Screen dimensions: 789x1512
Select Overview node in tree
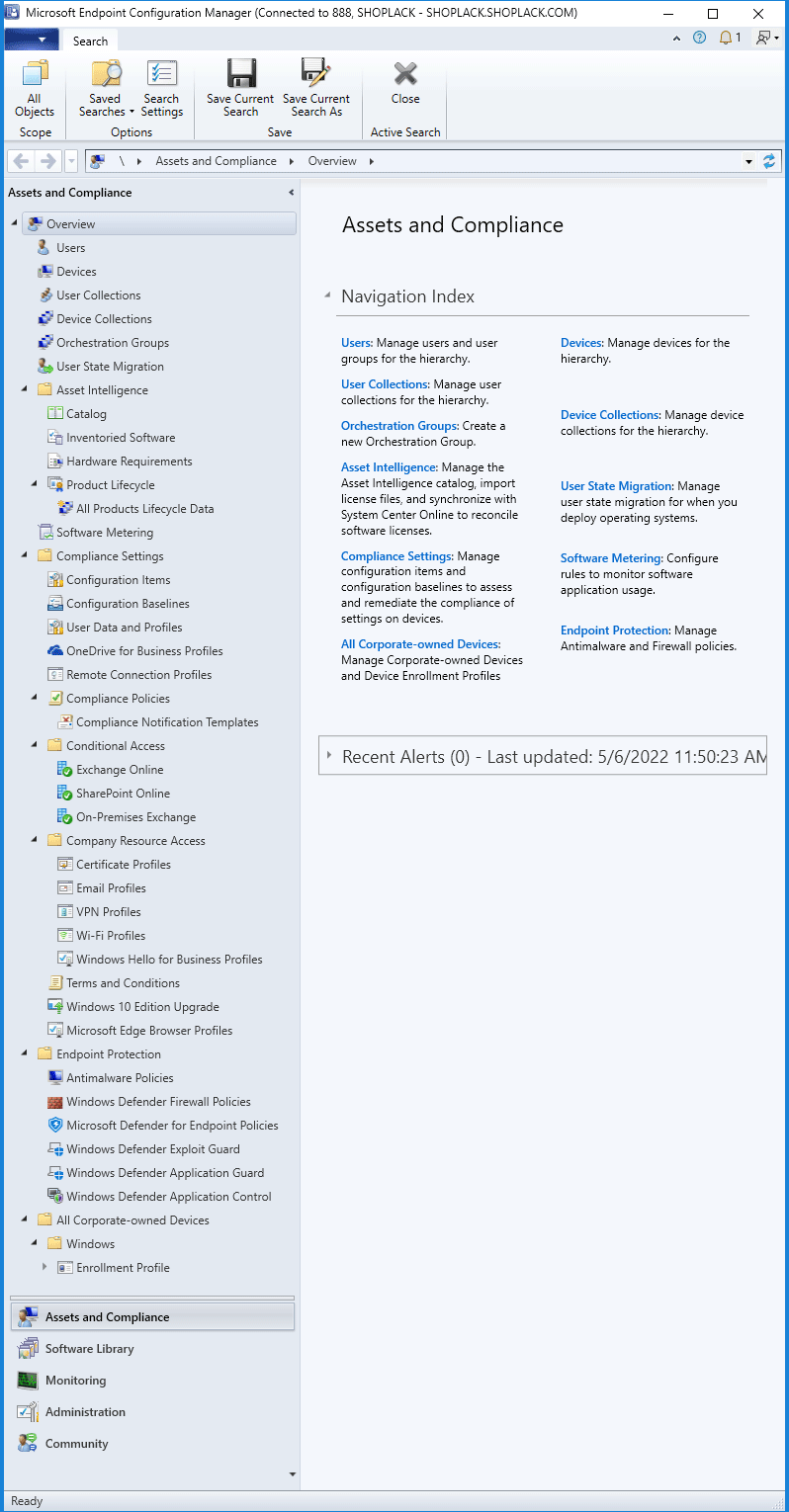(158, 224)
